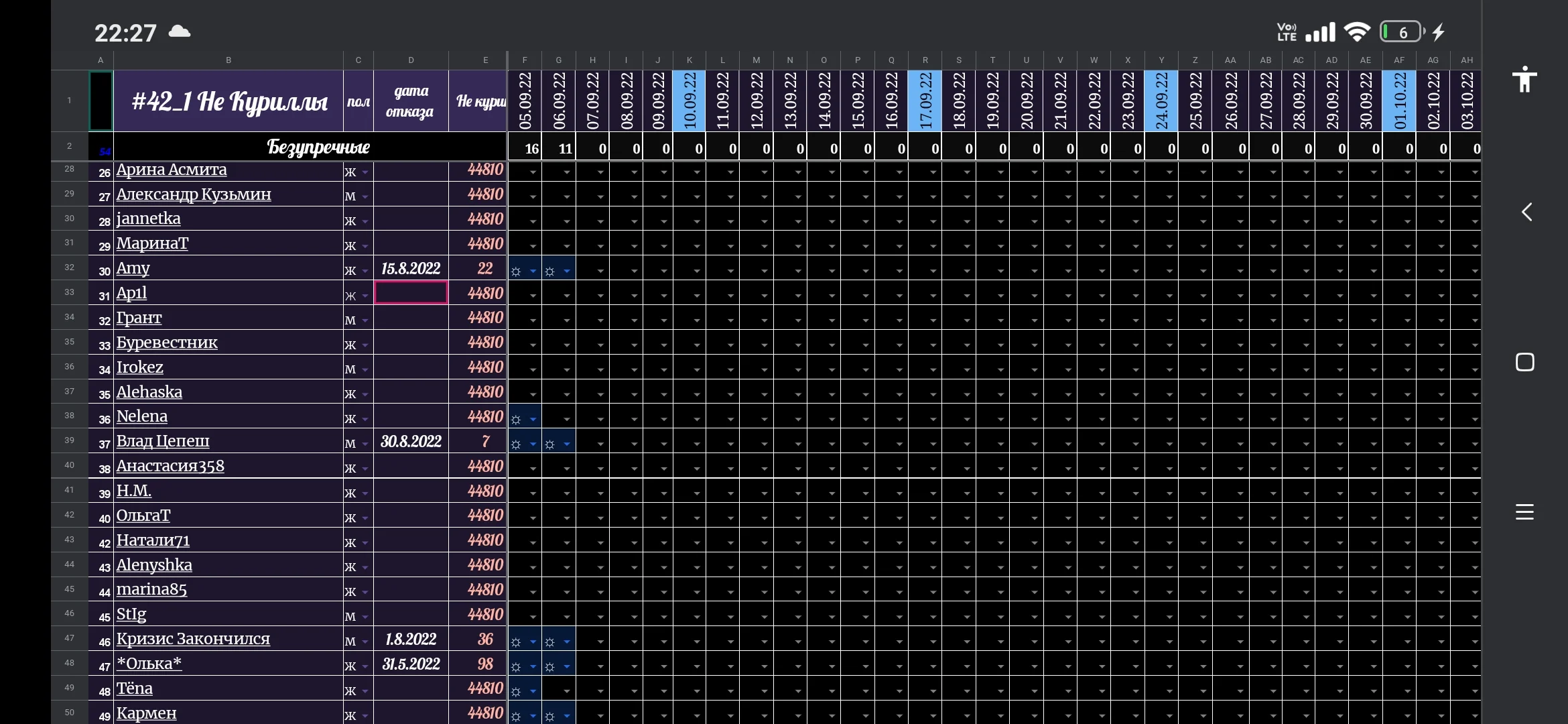Tap the sun icon in Nelena's 05.09.22 cell
This screenshot has width=1568, height=724.
516,419
